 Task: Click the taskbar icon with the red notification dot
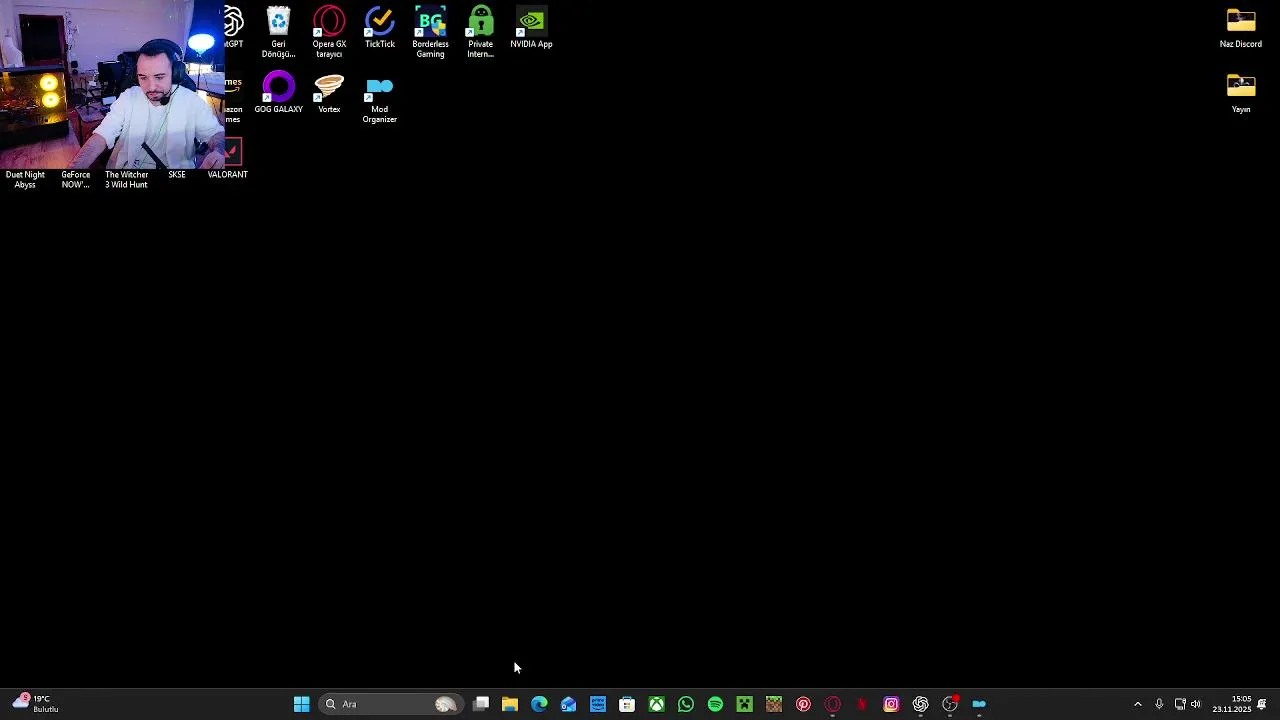tap(950, 704)
